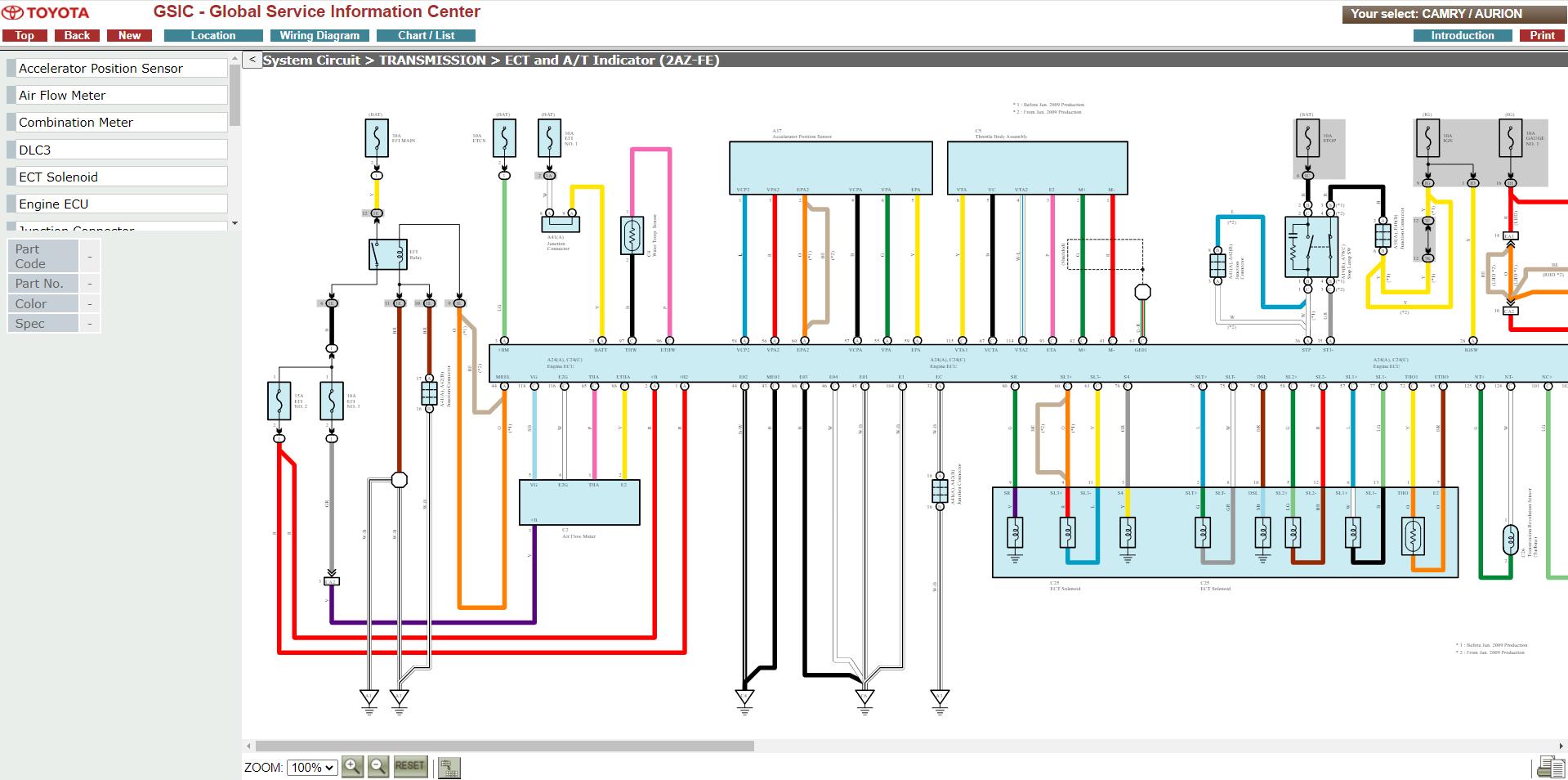Screen dimensions: 1568x780
Task: Click the horizontal scrollbar right arrow
Action: point(1562,746)
